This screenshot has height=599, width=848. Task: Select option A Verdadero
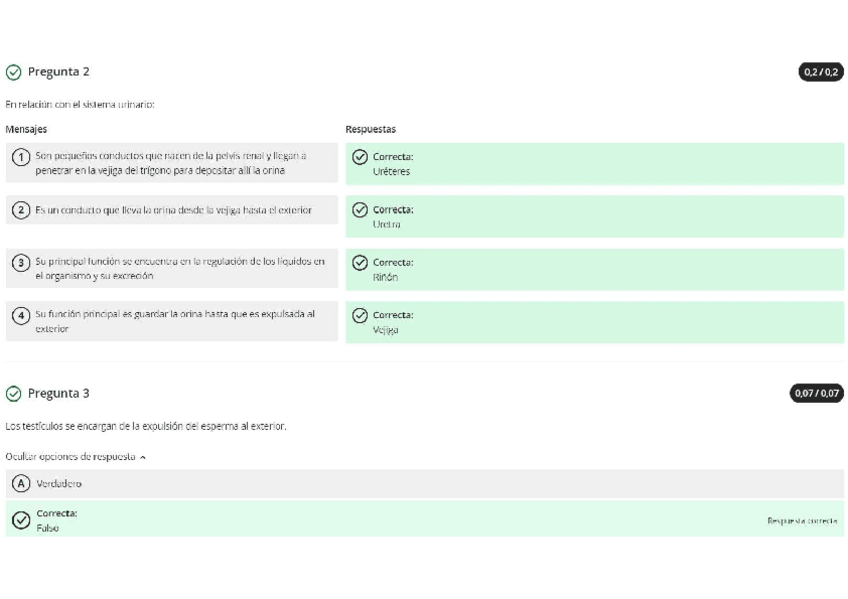tap(20, 484)
